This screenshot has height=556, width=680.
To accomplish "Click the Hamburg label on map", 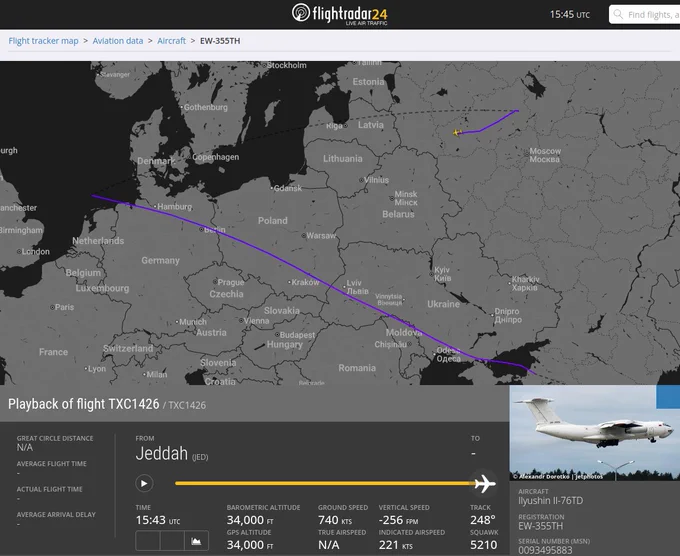I will pyautogui.click(x=174, y=206).
